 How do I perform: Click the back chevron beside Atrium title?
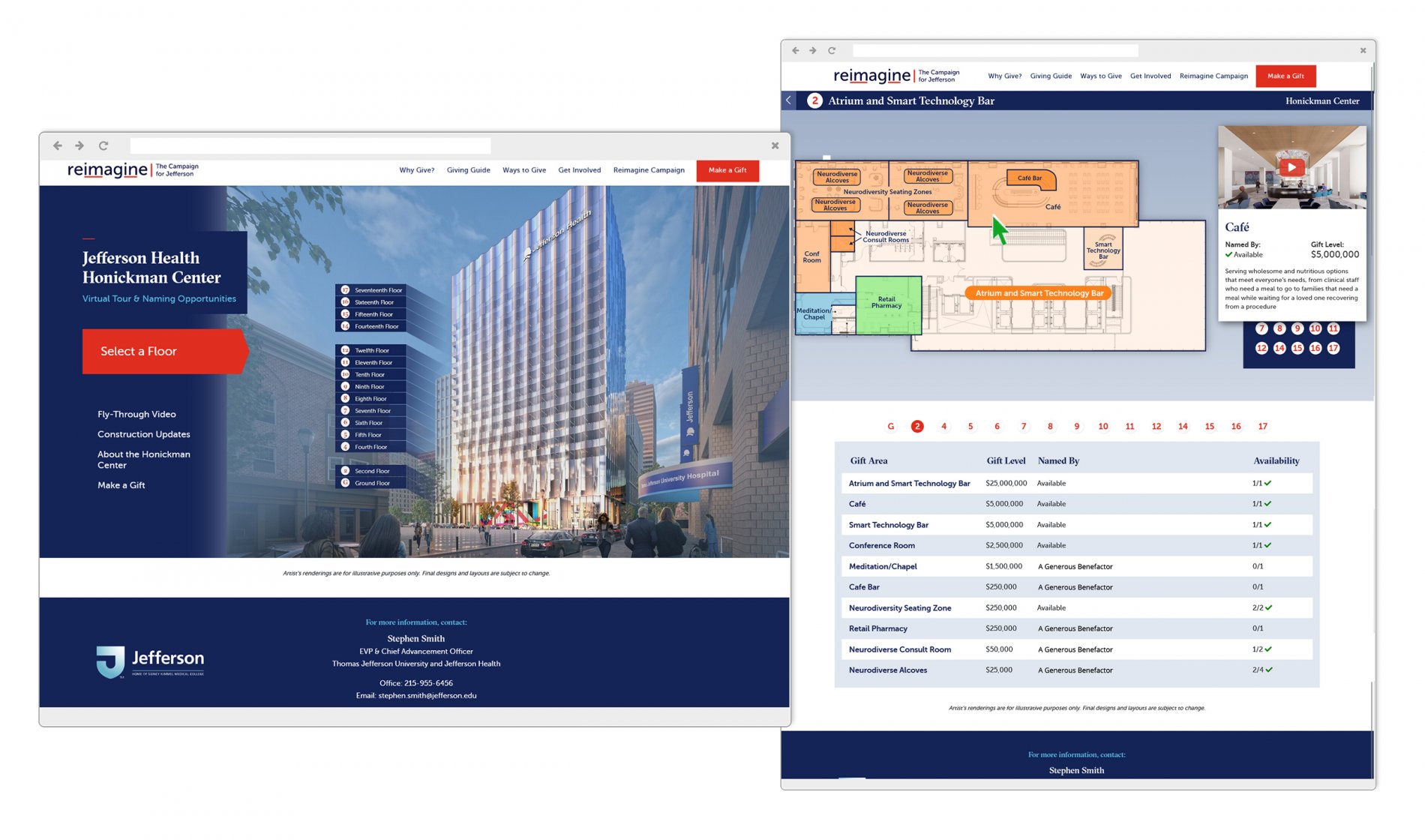click(788, 100)
